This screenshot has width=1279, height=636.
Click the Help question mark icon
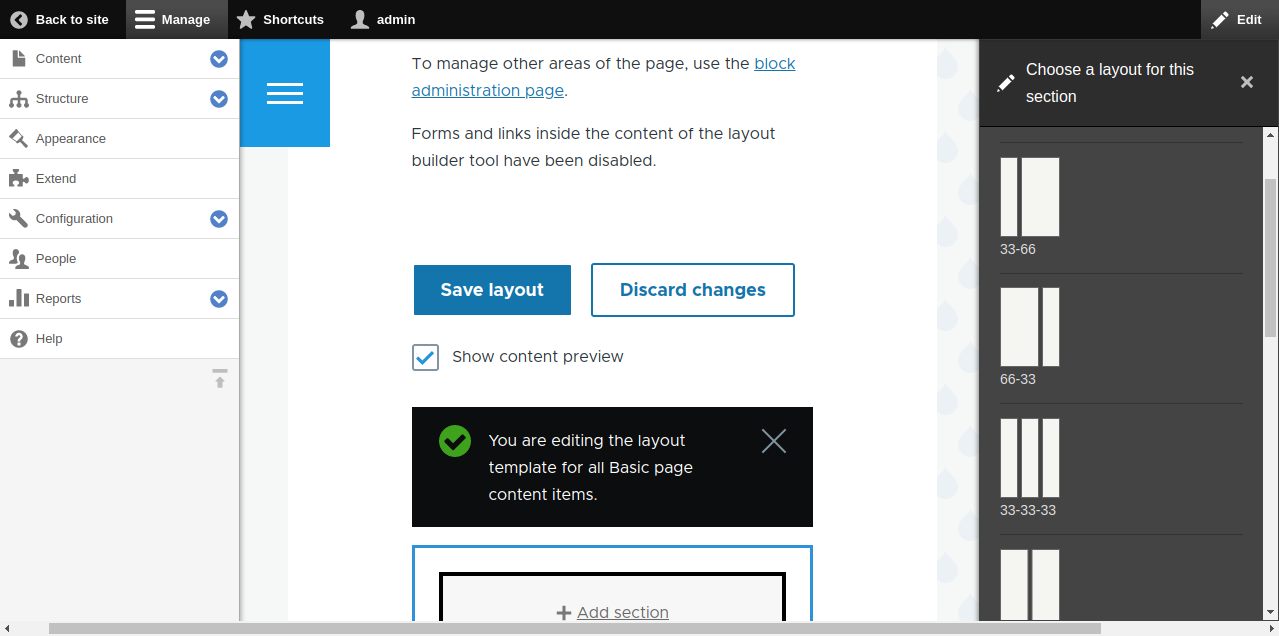tap(18, 339)
